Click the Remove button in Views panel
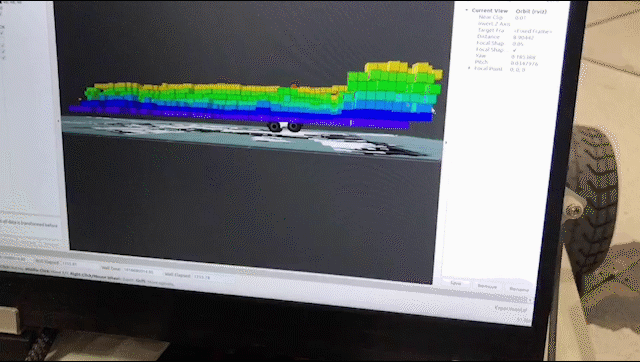This screenshot has width=640, height=362. click(487, 286)
